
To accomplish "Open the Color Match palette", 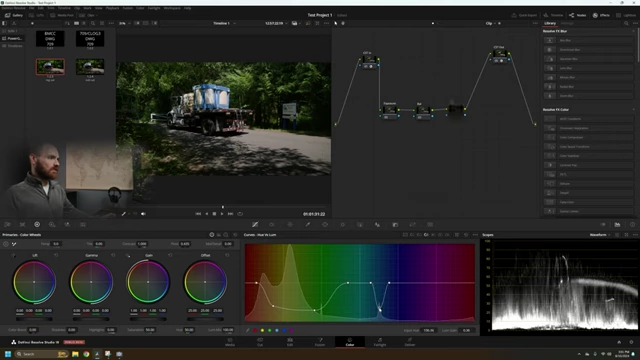I will click(x=22, y=224).
